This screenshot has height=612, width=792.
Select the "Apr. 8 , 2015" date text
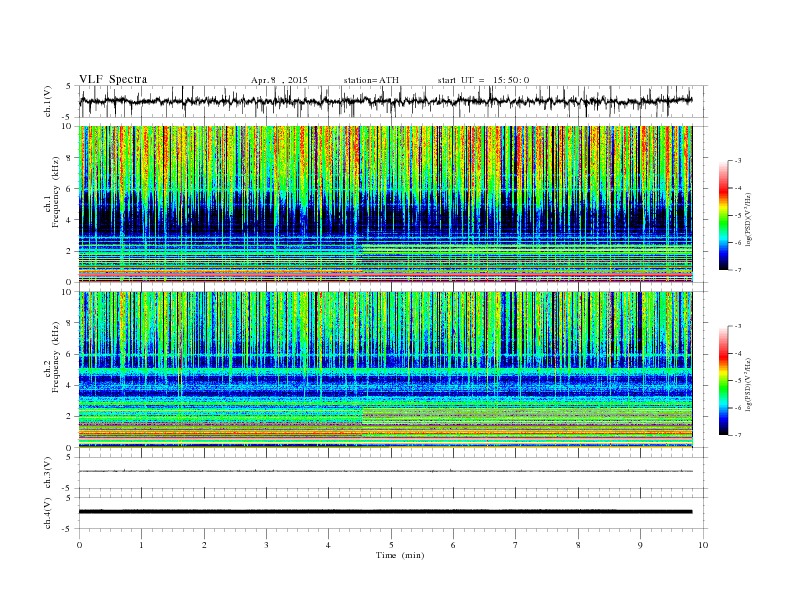(279, 80)
